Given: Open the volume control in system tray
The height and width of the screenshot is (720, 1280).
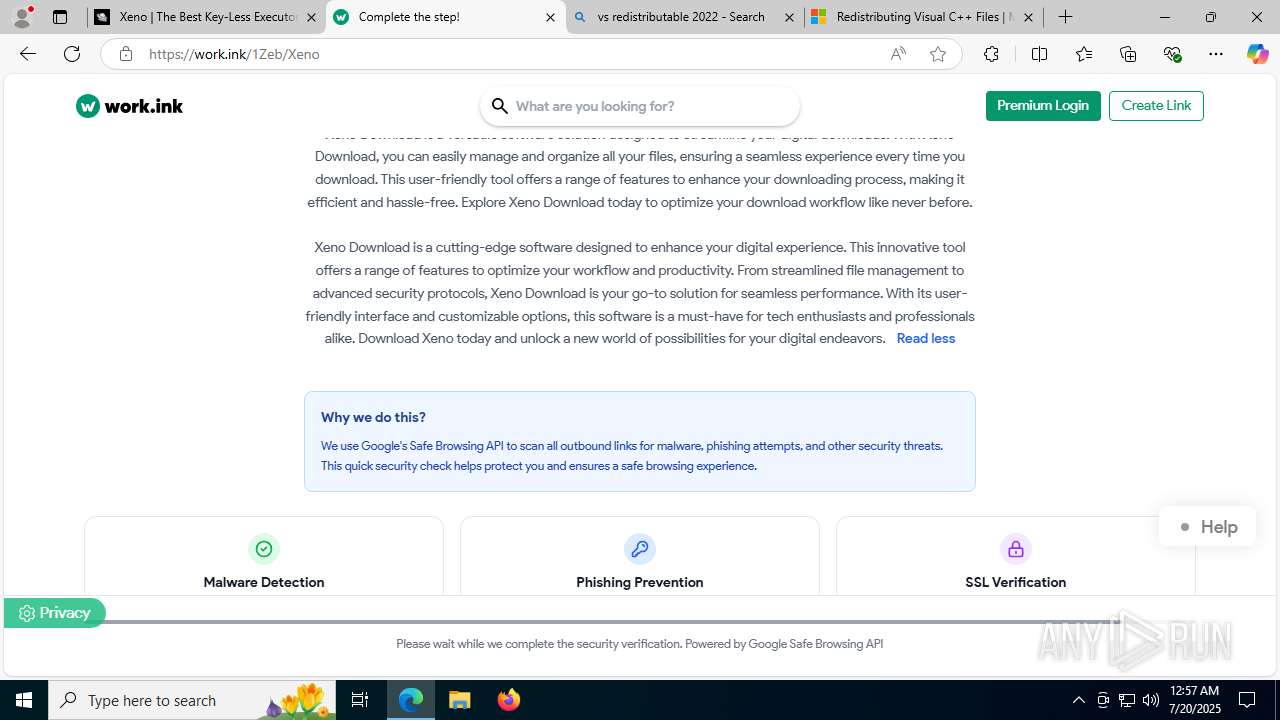Looking at the screenshot, I should pyautogui.click(x=1151, y=700).
